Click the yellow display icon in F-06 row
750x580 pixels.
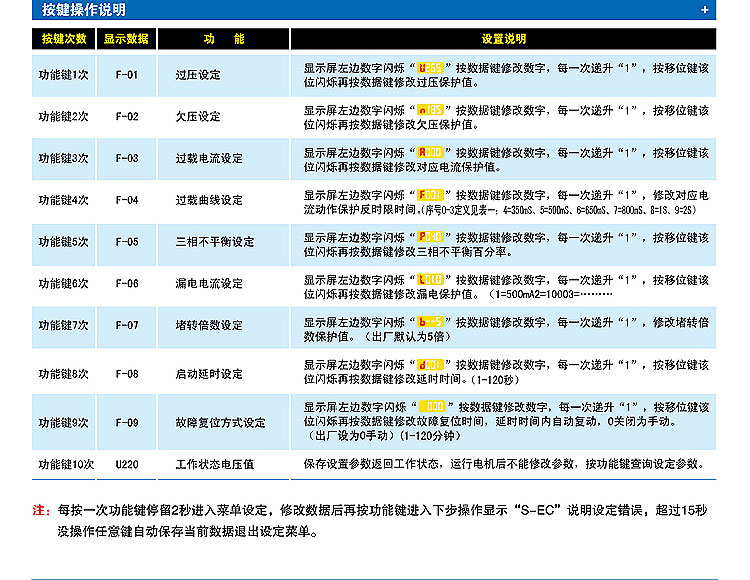coord(430,279)
